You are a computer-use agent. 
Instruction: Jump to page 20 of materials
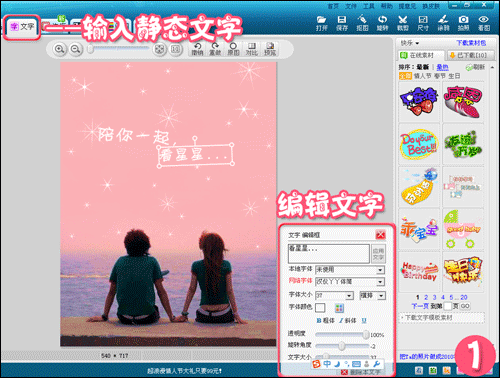coord(463,297)
